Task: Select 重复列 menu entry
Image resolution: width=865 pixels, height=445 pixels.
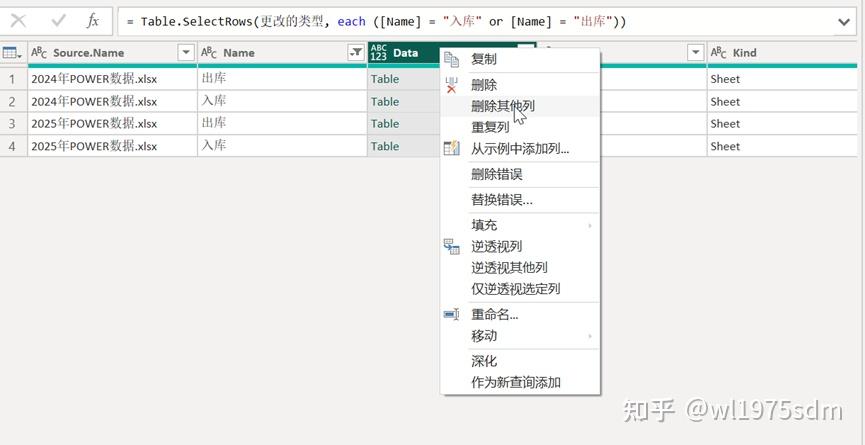Action: tap(520, 127)
